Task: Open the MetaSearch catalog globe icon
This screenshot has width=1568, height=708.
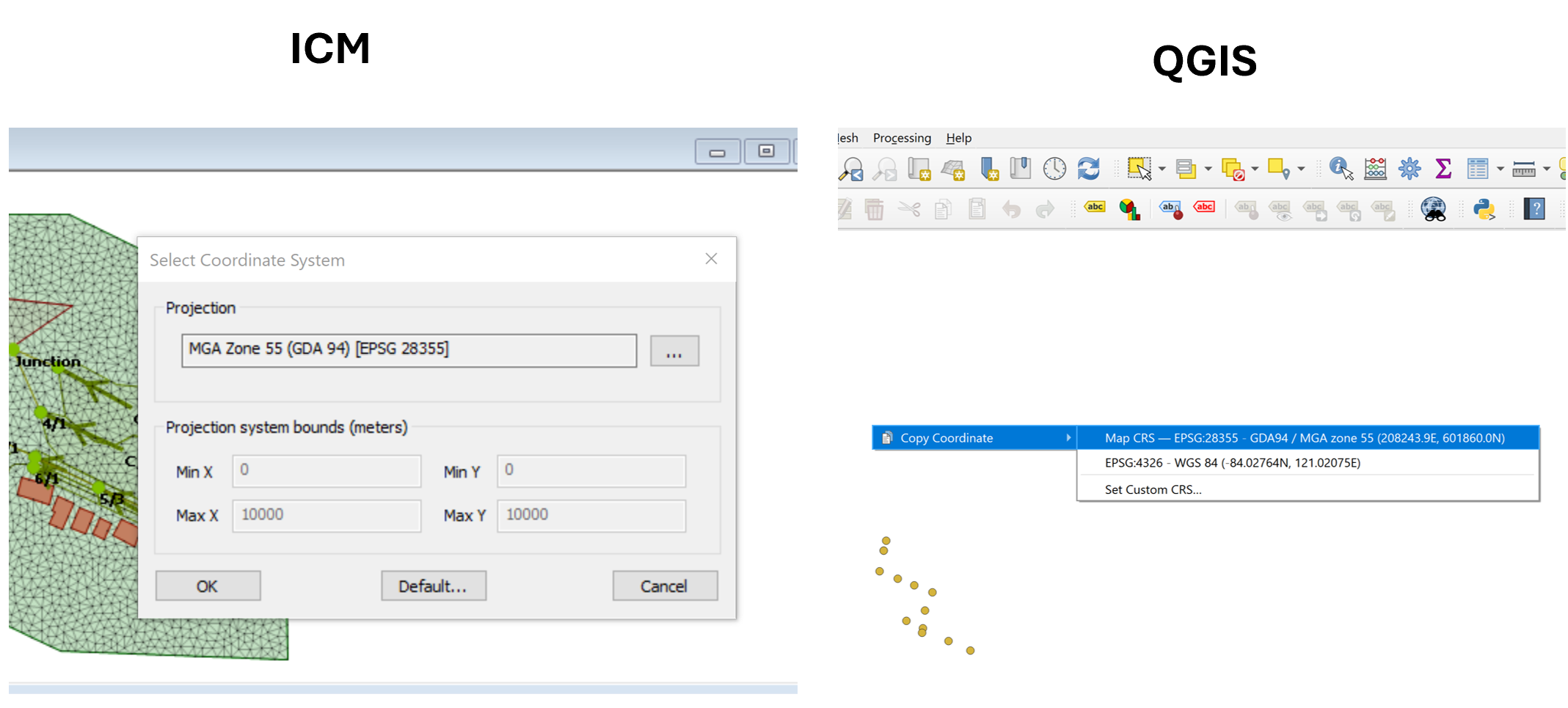Action: point(1434,210)
